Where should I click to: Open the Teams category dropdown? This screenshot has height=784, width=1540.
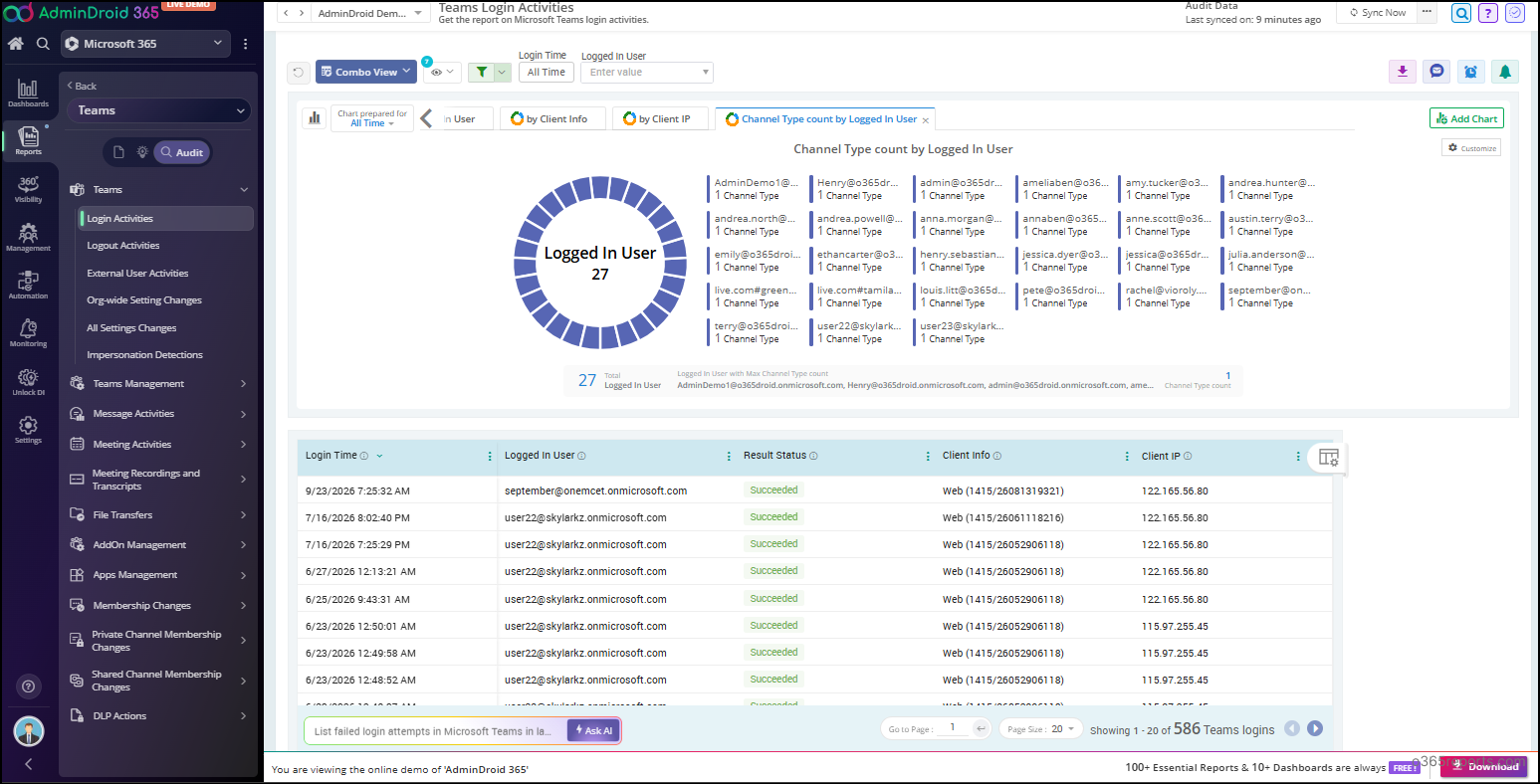[159, 110]
